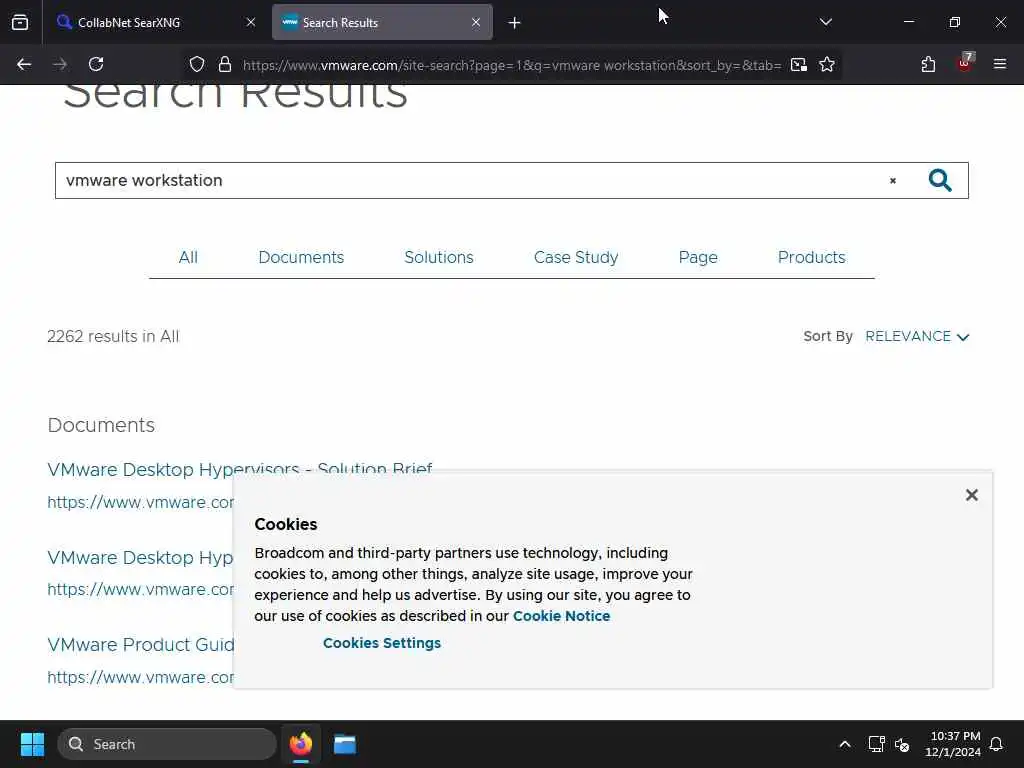
Task: Open the notifications bell icon
Action: pos(997,744)
